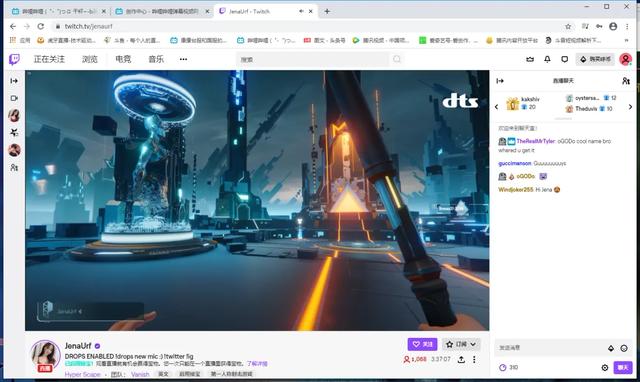Click the find friends icon in the sidebar
640x382 pixels.
pyautogui.click(x=14, y=167)
